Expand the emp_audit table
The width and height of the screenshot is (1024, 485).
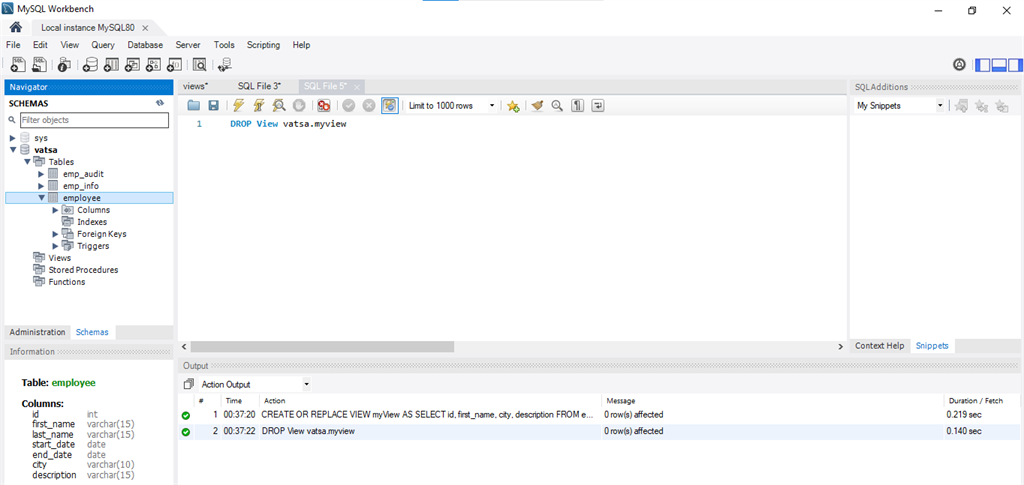pos(40,174)
